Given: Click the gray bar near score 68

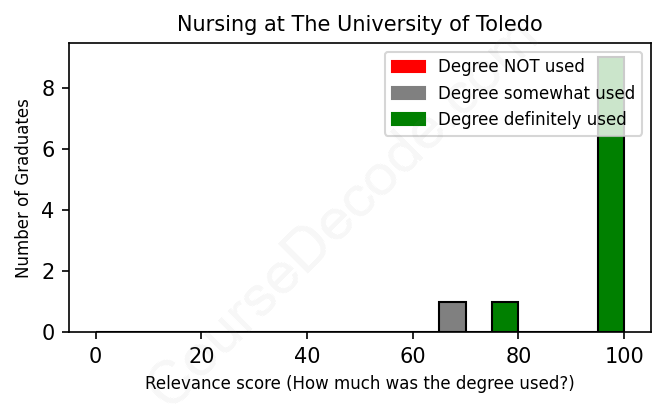Looking at the screenshot, I should (452, 317).
